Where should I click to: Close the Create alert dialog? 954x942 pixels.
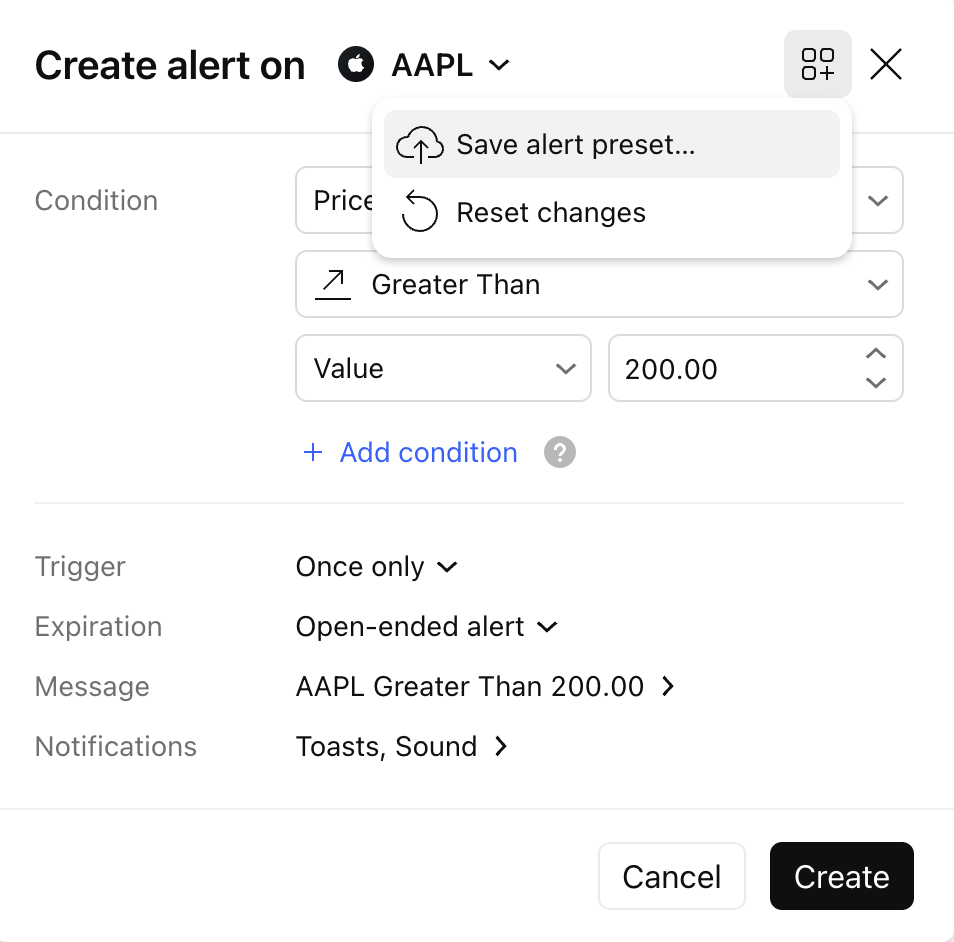click(x=886, y=65)
